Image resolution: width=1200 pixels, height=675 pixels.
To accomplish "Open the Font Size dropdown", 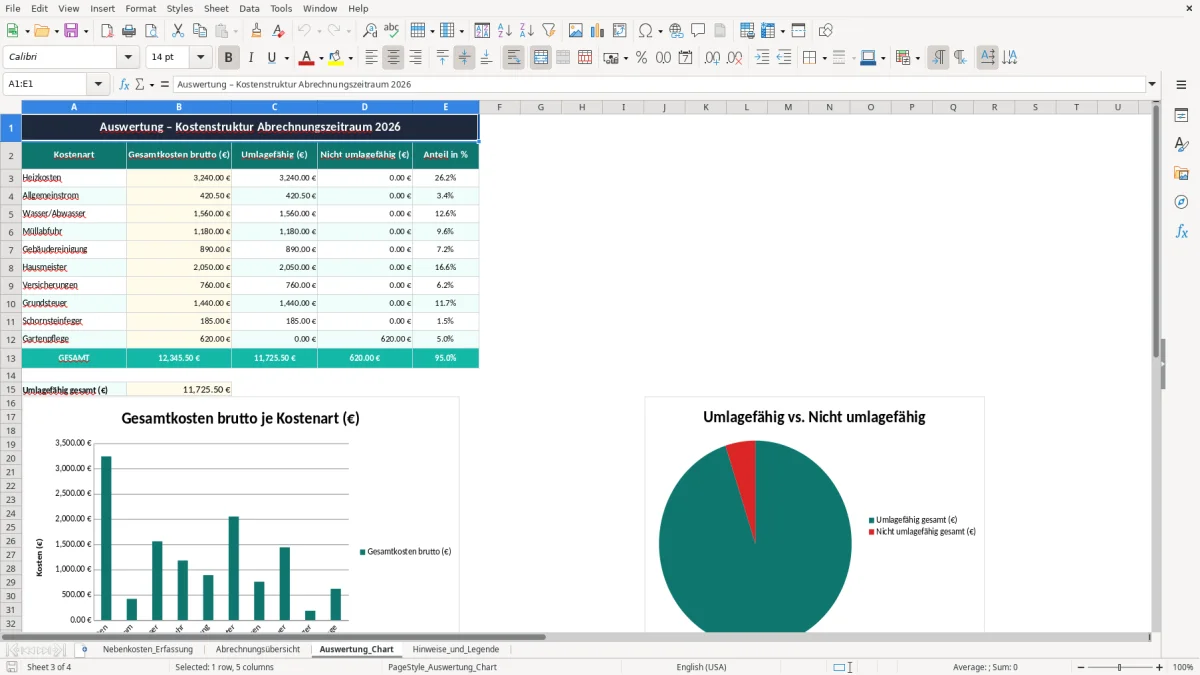I will (x=201, y=58).
